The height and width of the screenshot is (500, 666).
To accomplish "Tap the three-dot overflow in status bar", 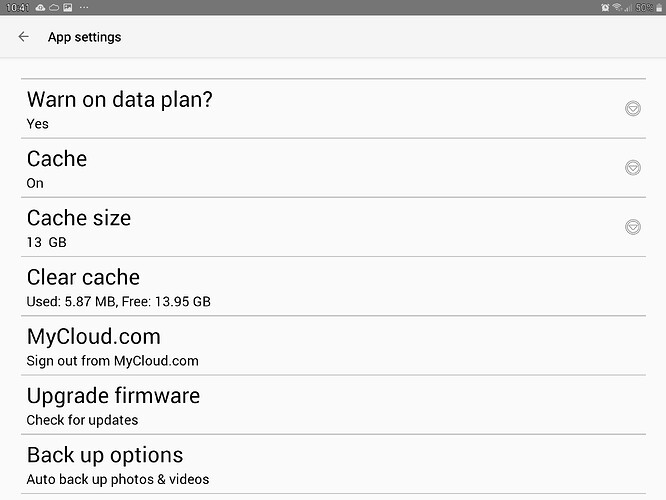I will pyautogui.click(x=82, y=7).
